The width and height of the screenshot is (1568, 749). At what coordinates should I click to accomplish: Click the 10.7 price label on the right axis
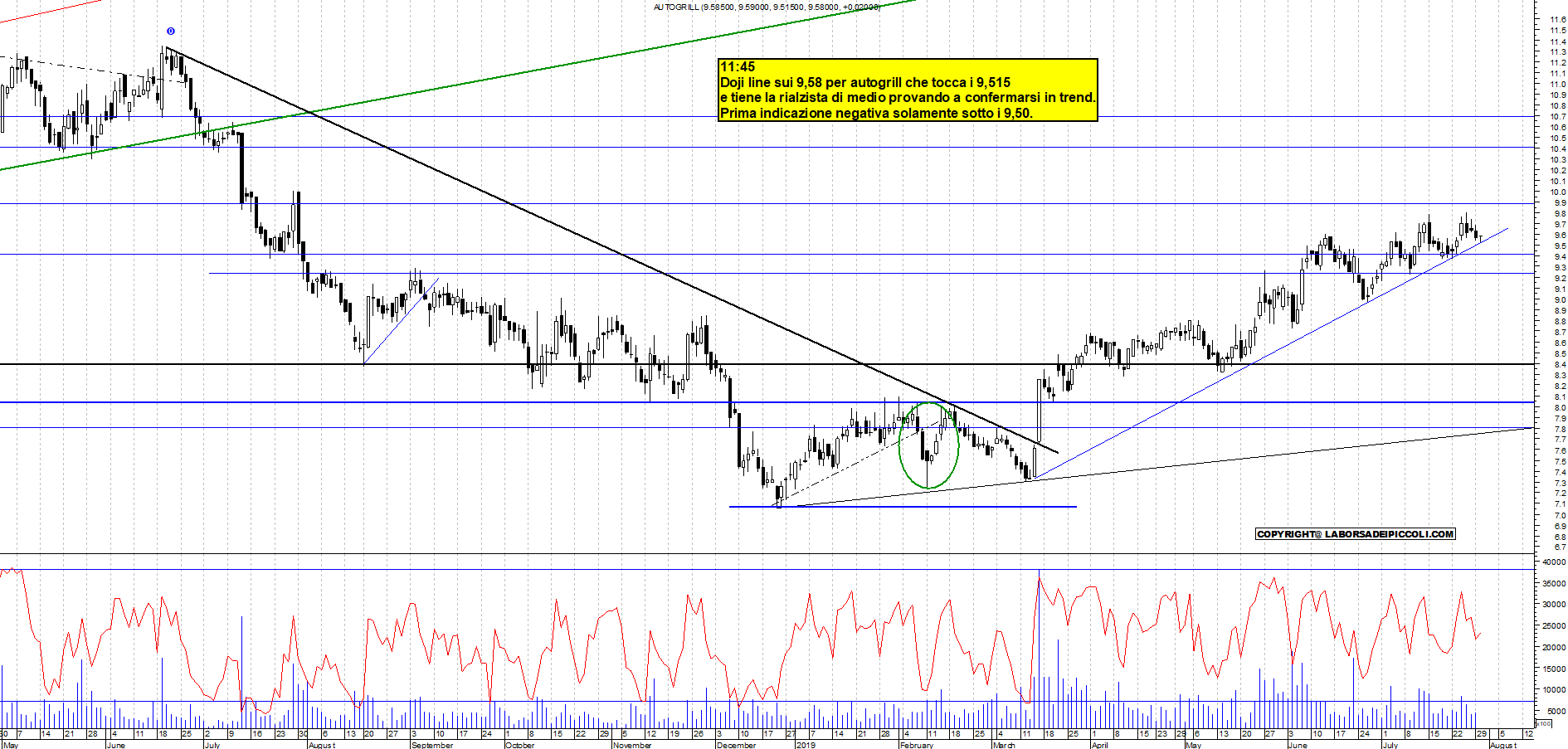[1557, 117]
